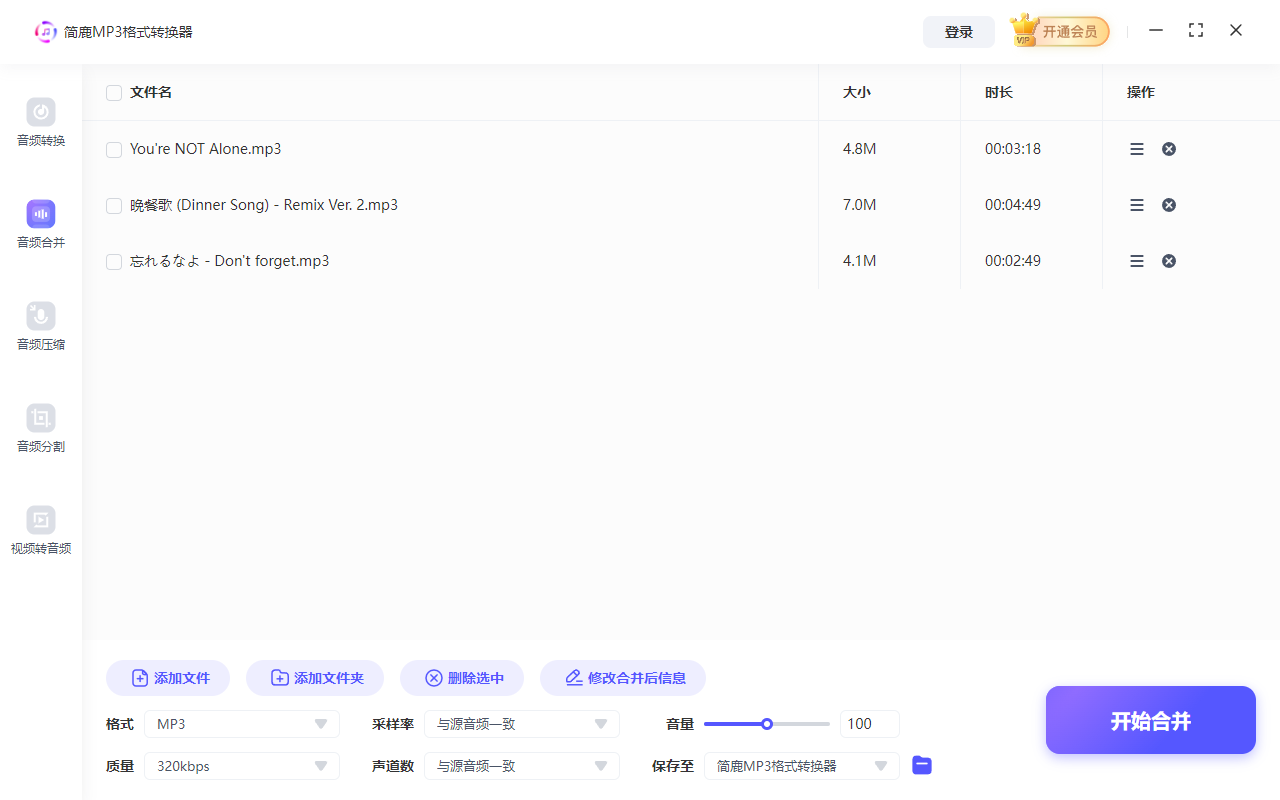Select checkbox for 晚餐歌 (Dinner Song) - Remix Ver. 2.mp3
The height and width of the screenshot is (800, 1280).
[114, 206]
